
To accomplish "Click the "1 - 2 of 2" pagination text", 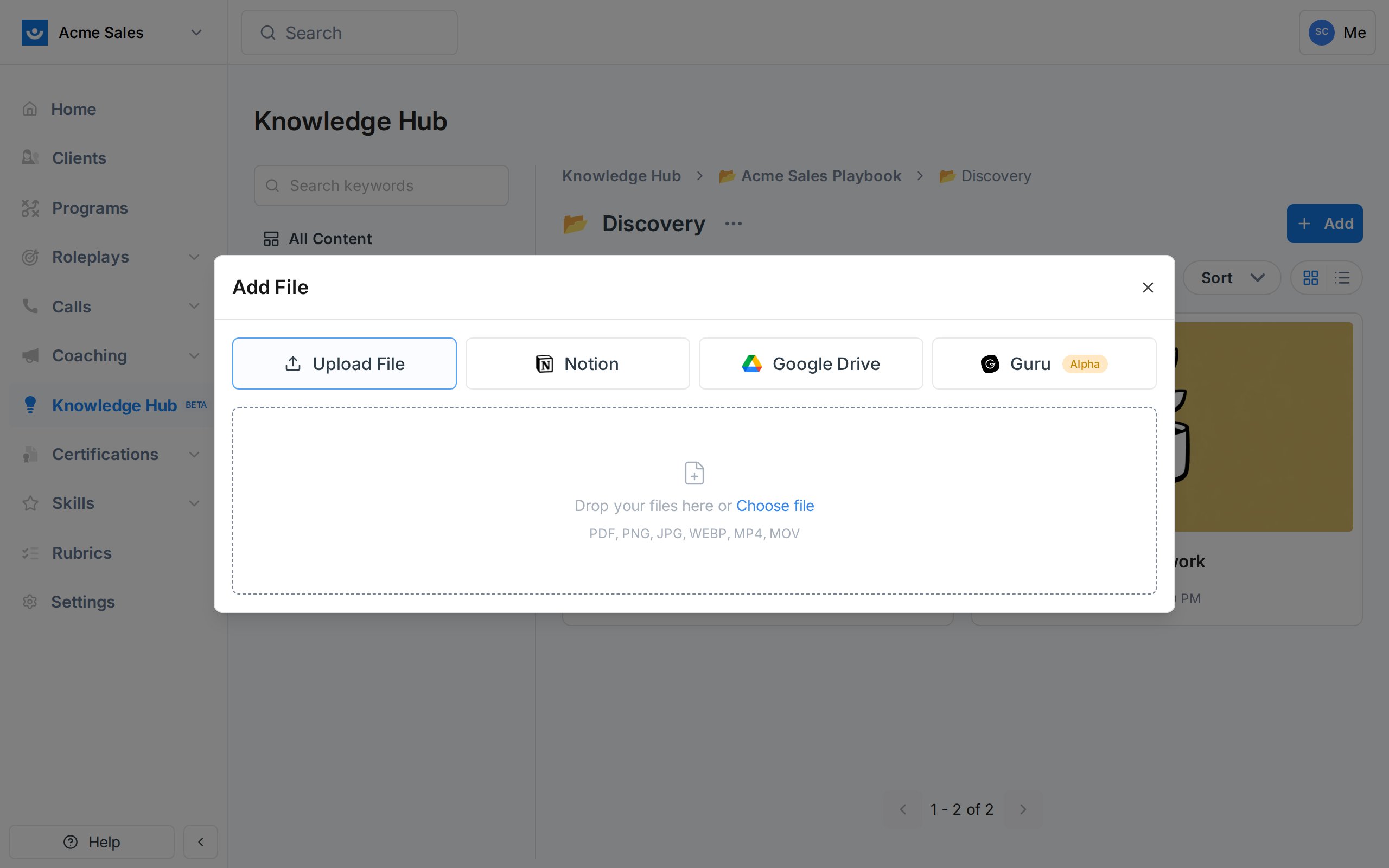I will pyautogui.click(x=961, y=809).
